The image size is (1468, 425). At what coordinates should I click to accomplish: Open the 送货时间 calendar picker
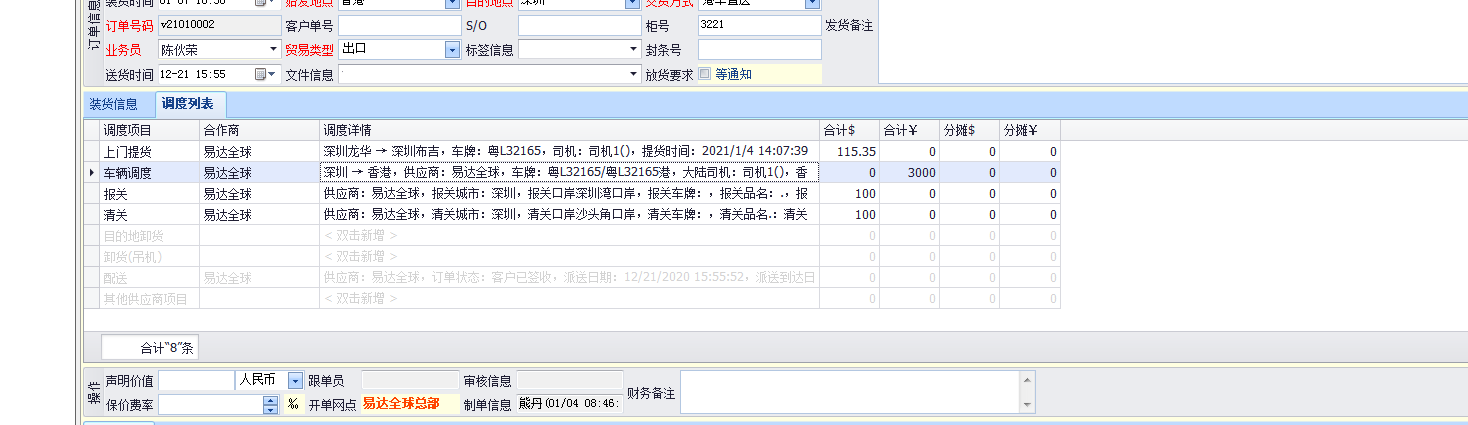pyautogui.click(x=263, y=74)
